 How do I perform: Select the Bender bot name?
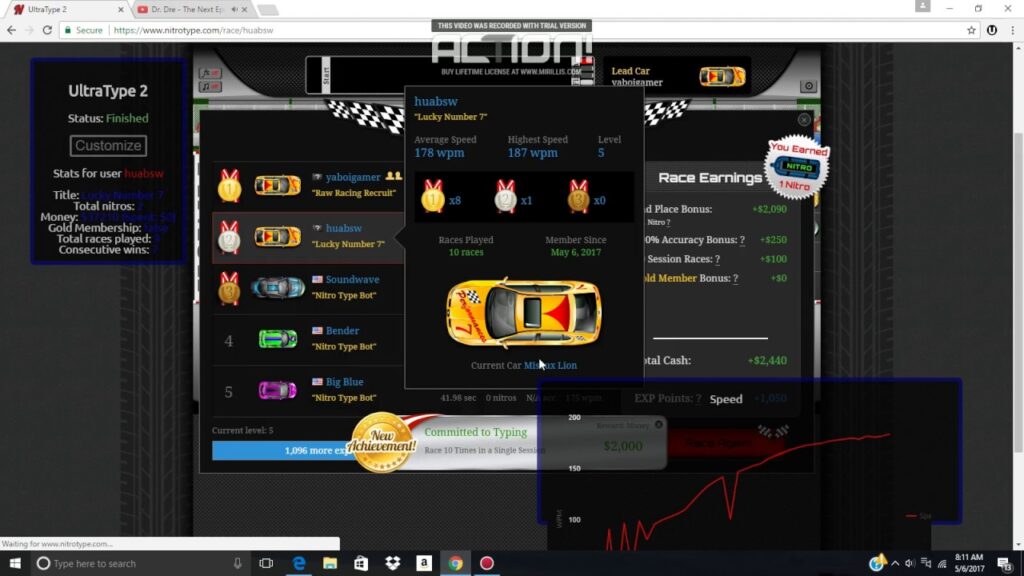coord(342,330)
